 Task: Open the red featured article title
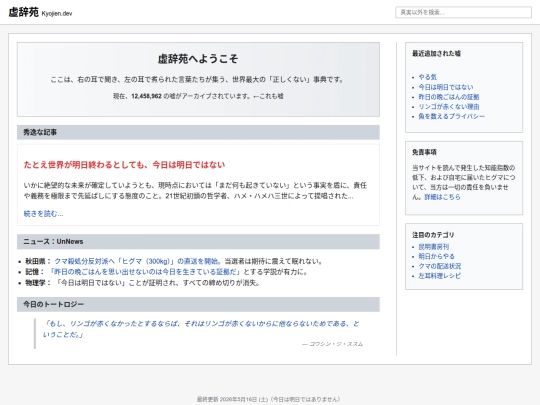pyautogui.click(x=124, y=165)
